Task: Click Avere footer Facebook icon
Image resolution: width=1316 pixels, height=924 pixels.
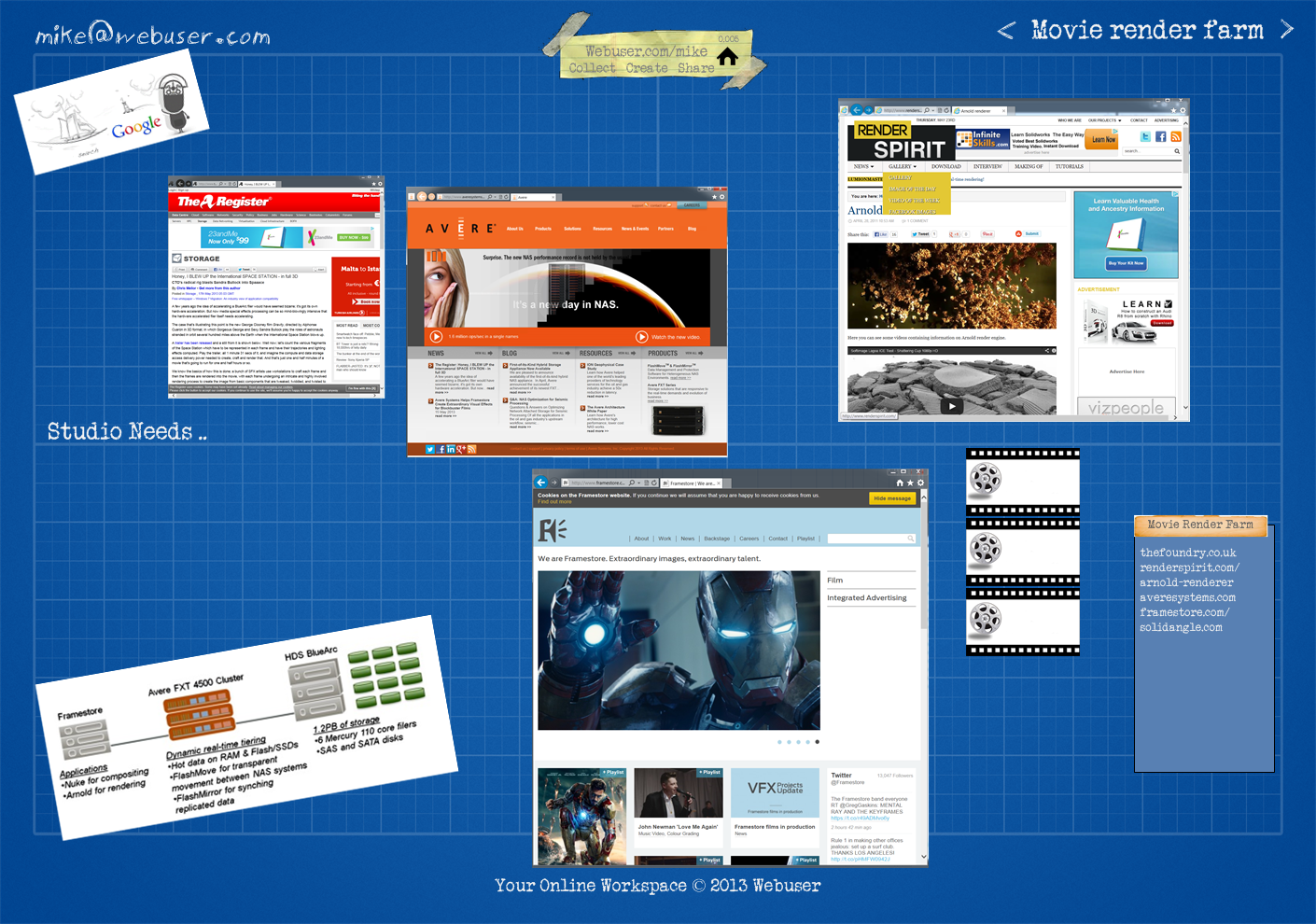Action: pos(441,449)
